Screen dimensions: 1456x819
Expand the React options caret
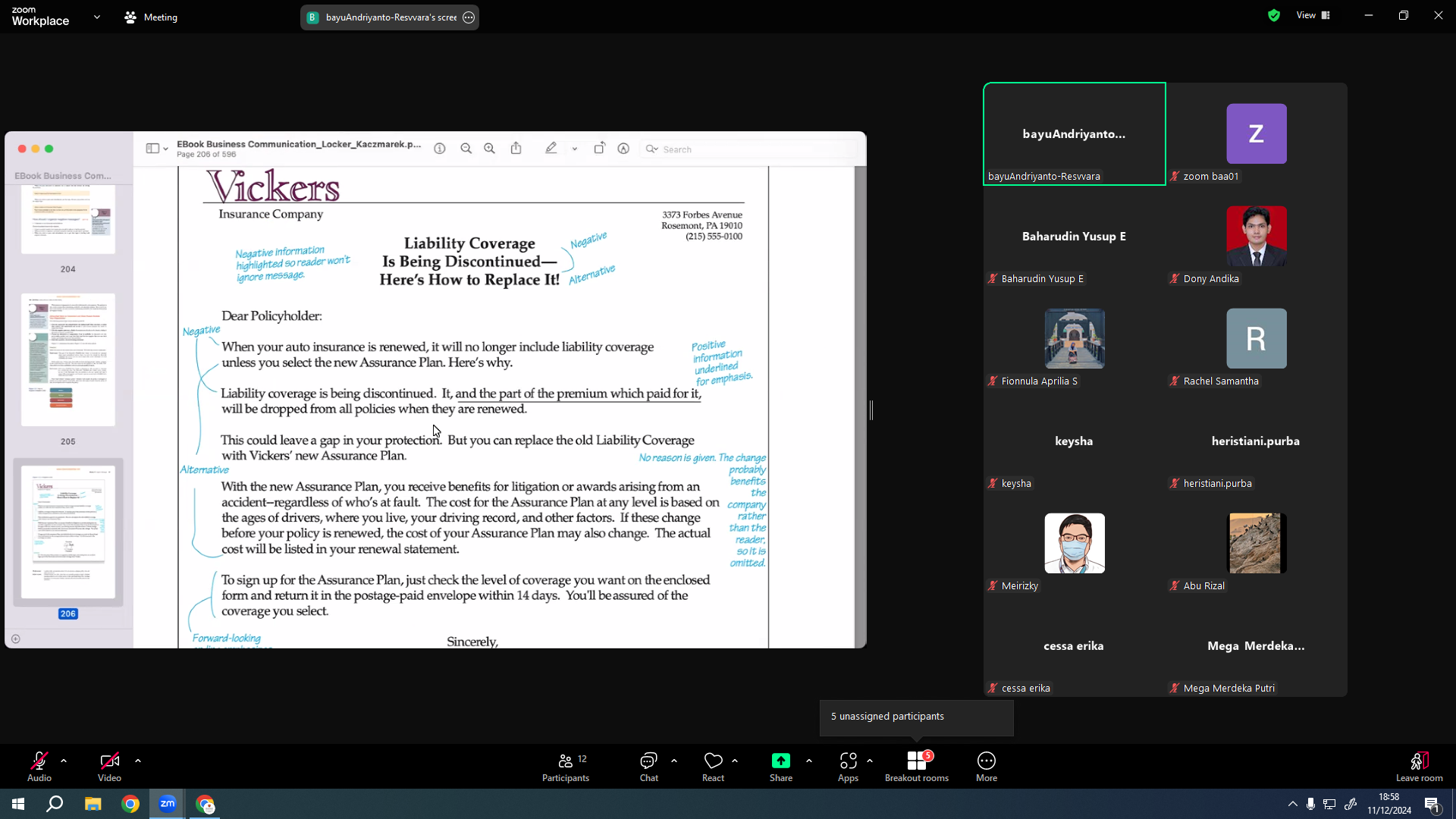(735, 761)
